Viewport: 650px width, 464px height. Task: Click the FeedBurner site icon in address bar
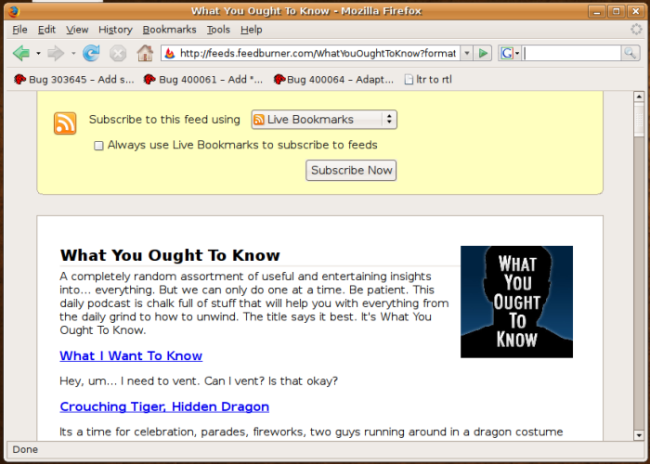tap(170, 53)
